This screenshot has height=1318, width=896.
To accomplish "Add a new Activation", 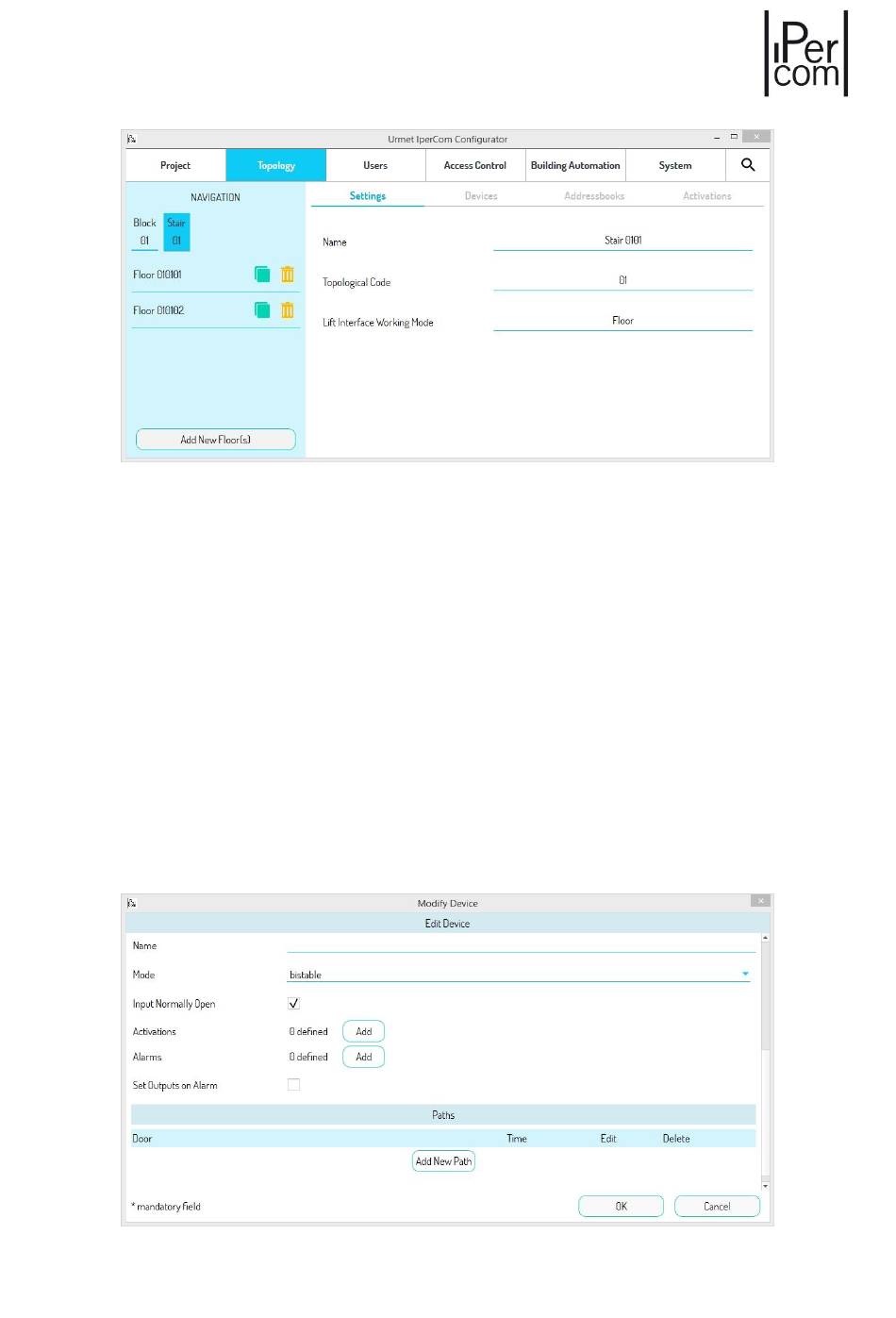I will 363,1032.
